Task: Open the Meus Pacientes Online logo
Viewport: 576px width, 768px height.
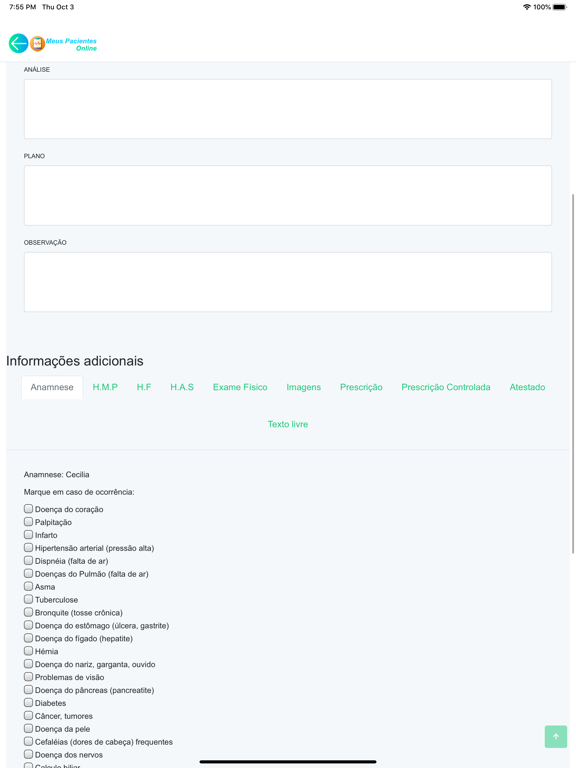Action: (x=64, y=44)
